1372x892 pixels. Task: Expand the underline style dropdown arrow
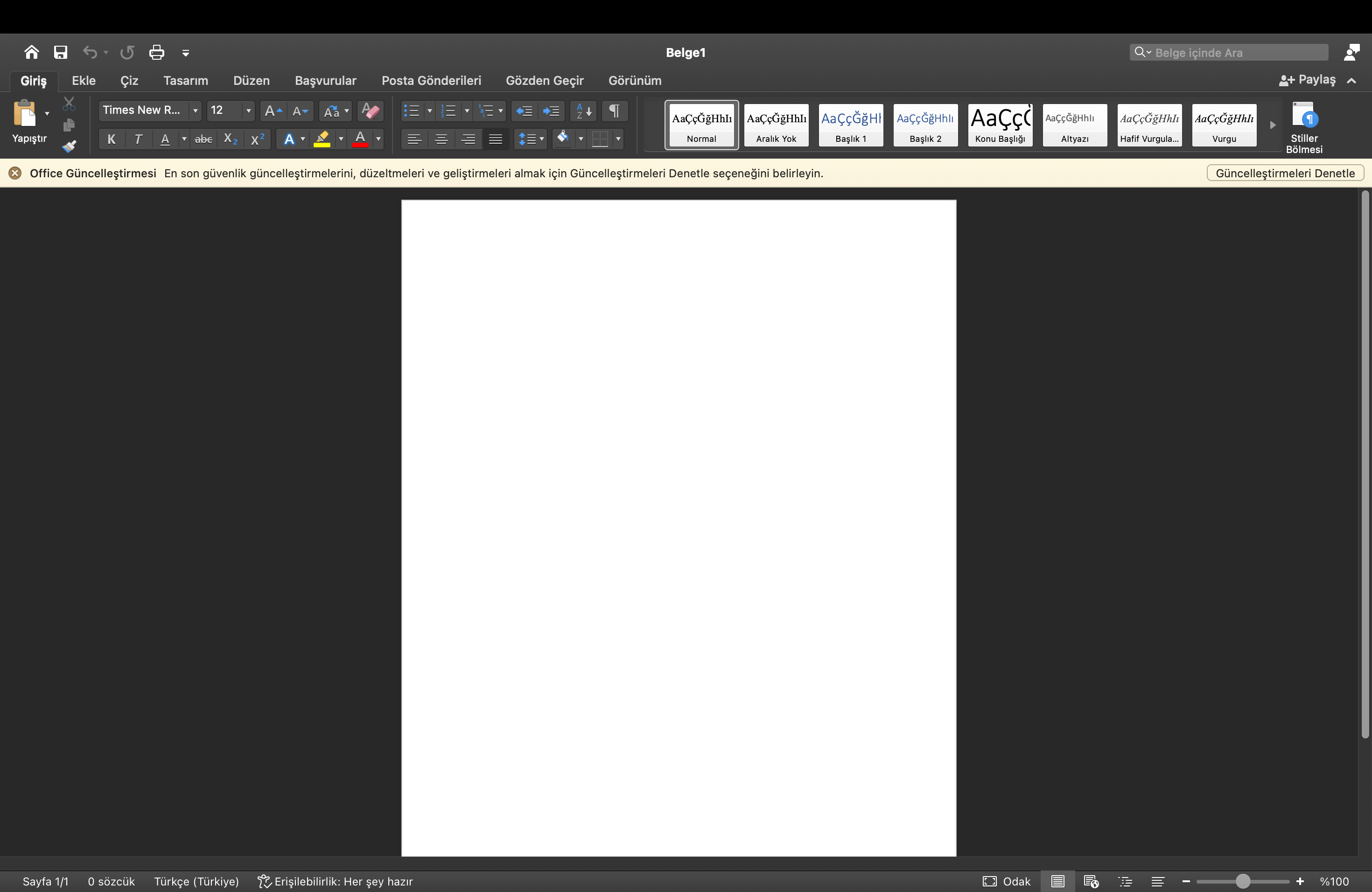(x=184, y=139)
